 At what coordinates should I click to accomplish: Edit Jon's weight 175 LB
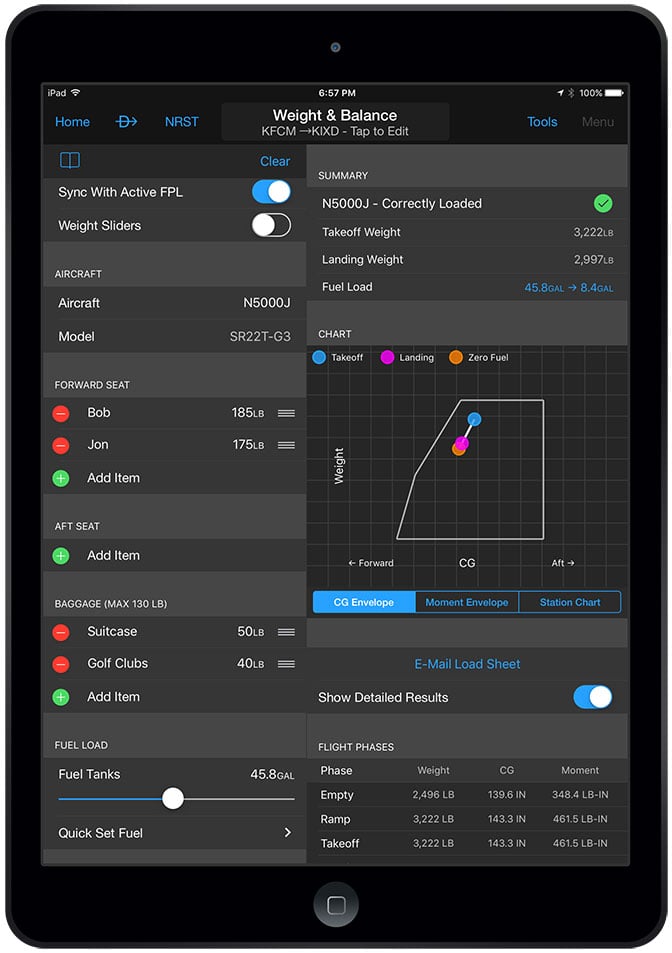pyautogui.click(x=248, y=445)
